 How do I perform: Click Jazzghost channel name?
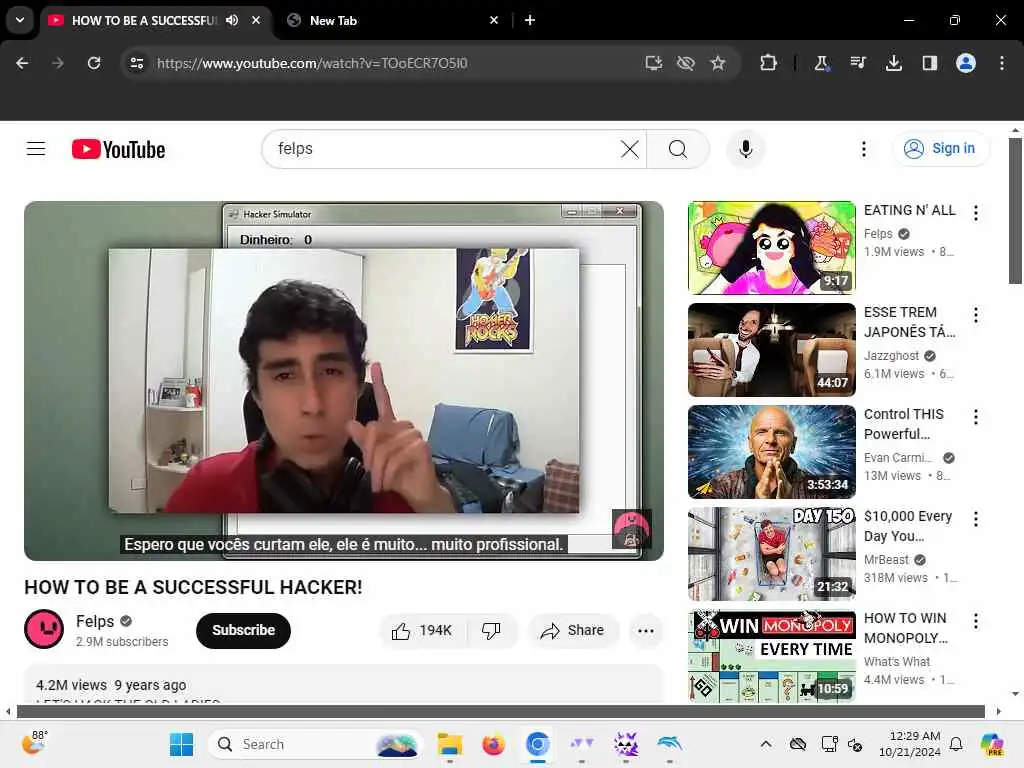891,356
